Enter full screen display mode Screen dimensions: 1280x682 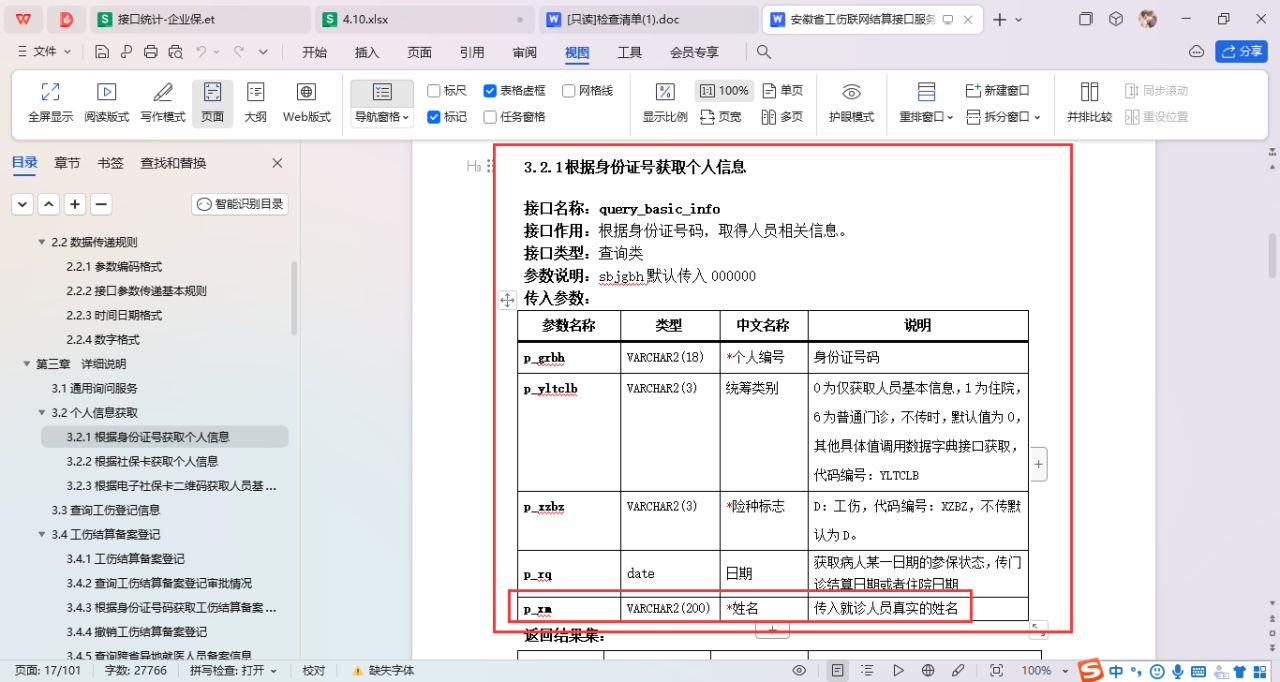click(50, 103)
